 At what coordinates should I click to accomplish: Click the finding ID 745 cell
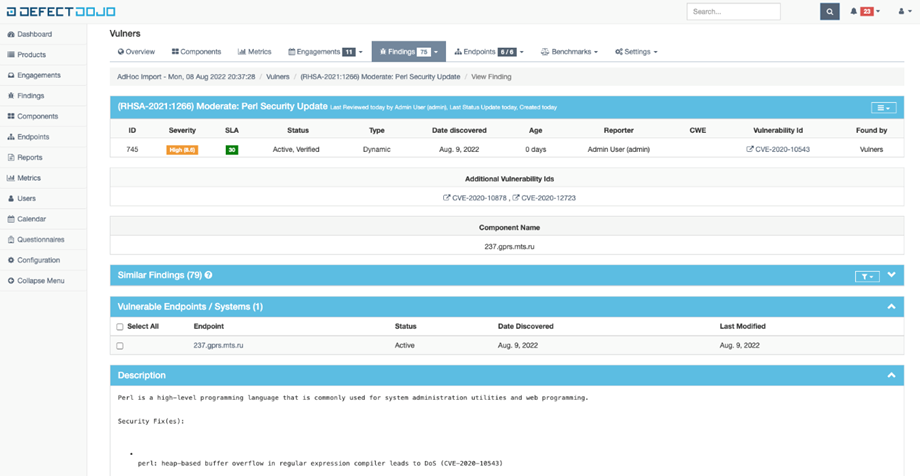(x=132, y=150)
